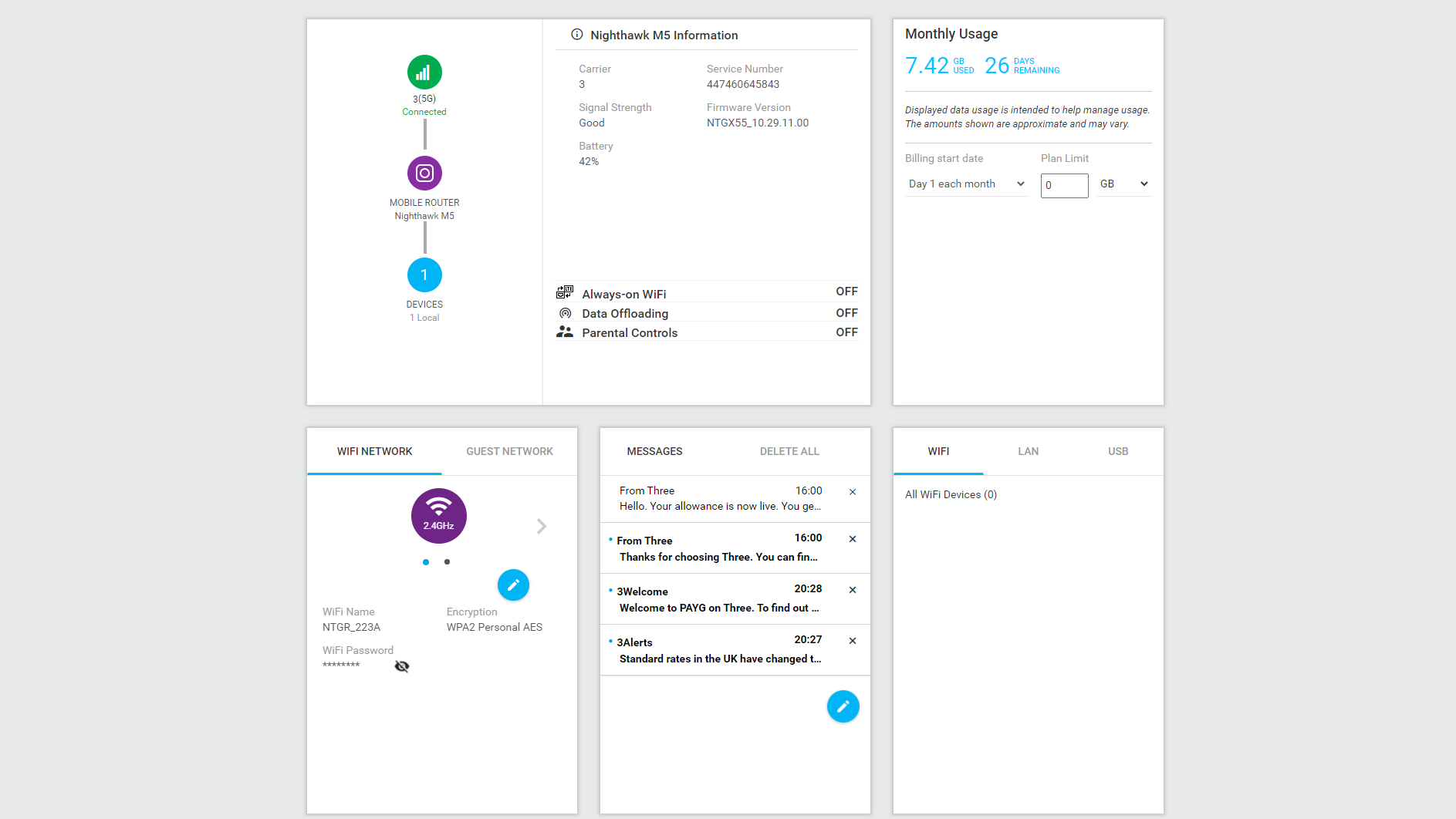
Task: Reveal WiFi password with eye icon
Action: (402, 666)
